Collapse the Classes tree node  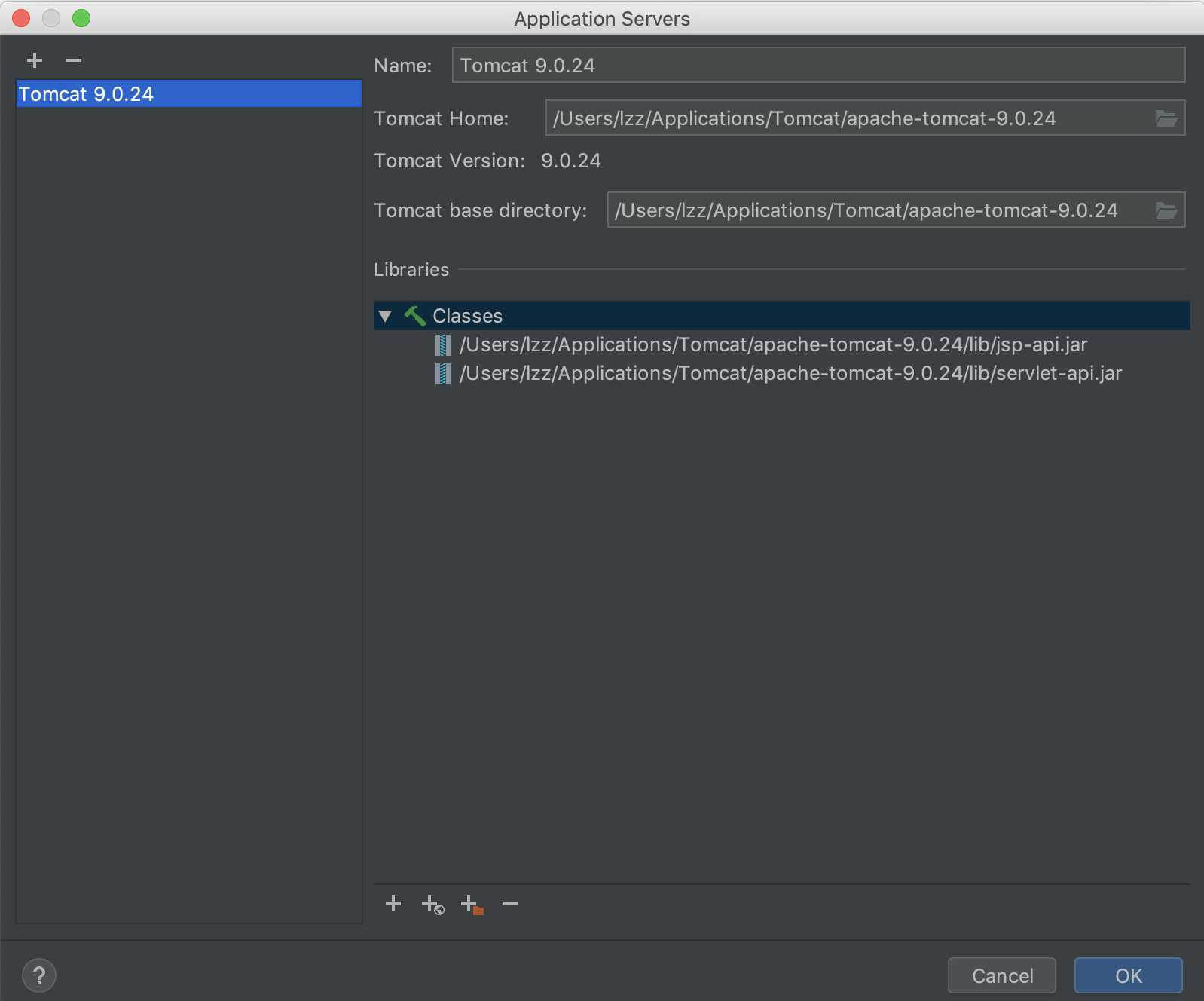pyautogui.click(x=386, y=316)
